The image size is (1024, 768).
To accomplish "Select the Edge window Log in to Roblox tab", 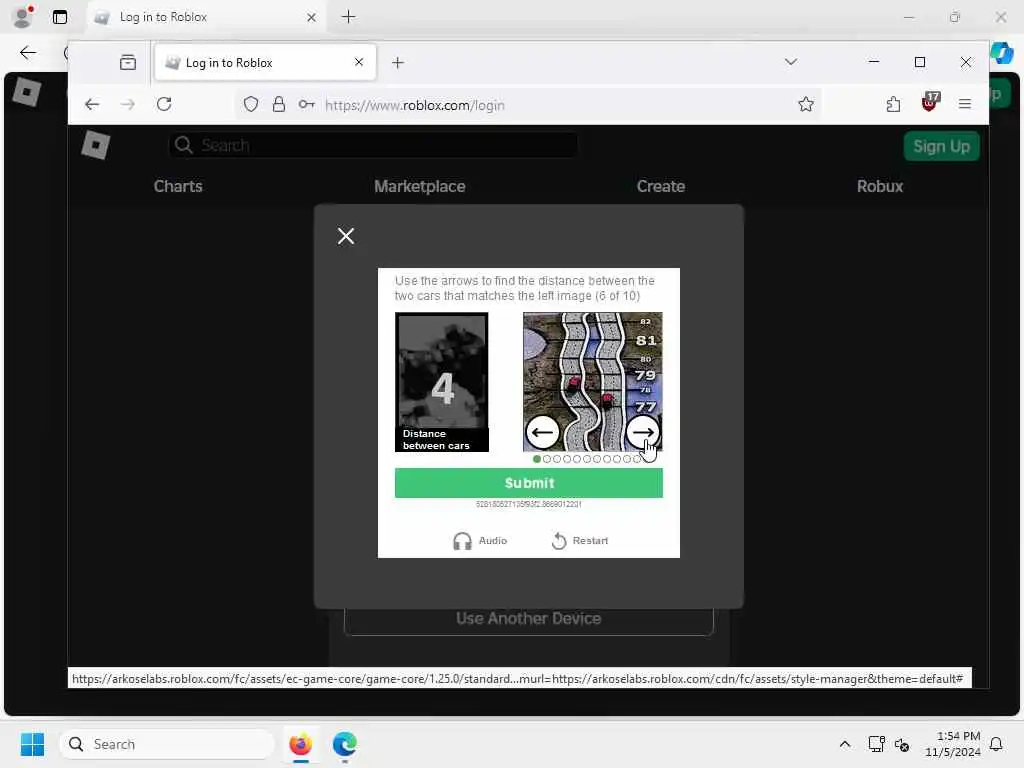I will point(206,17).
